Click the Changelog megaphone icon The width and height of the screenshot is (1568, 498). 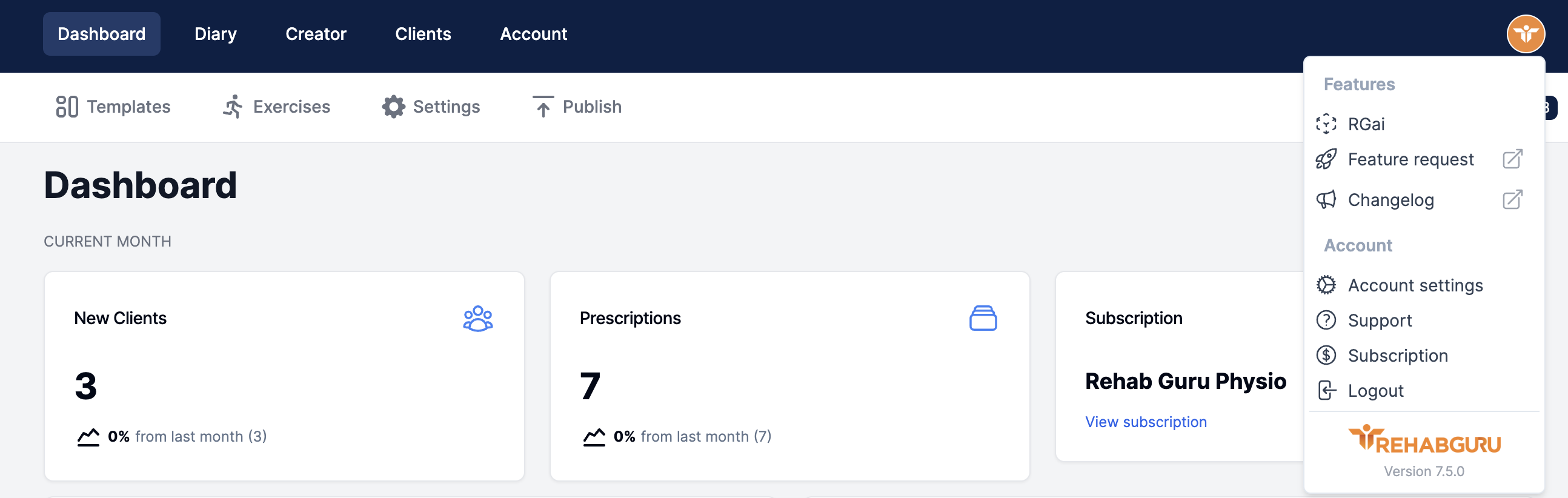1326,201
